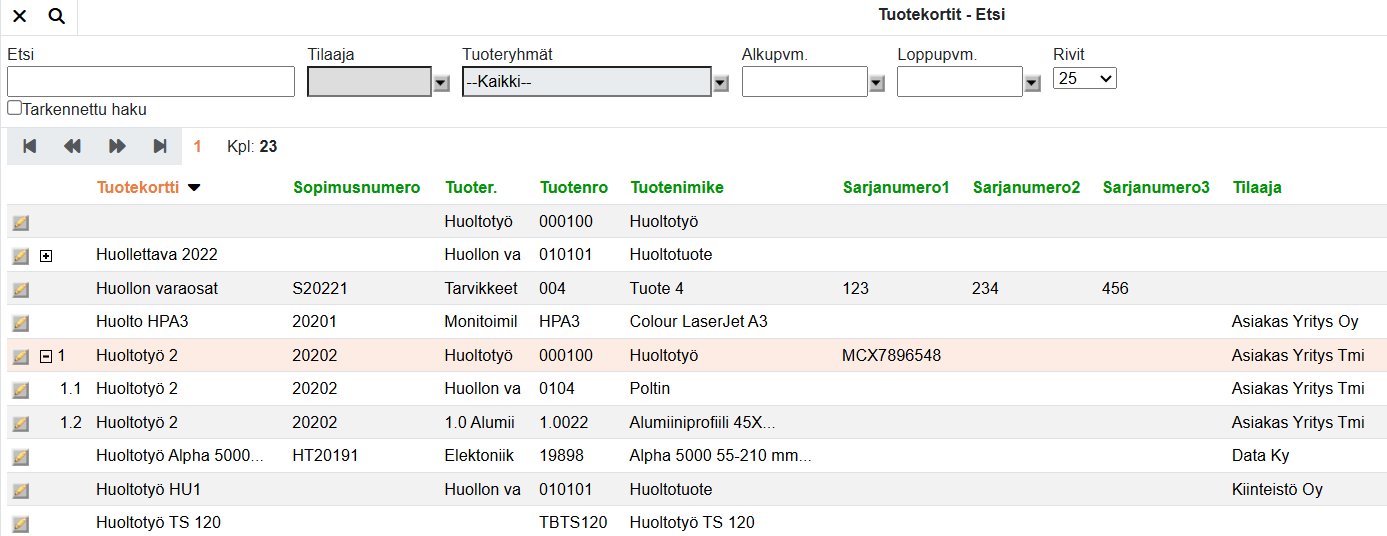Go to the first page of results

pos(30,147)
